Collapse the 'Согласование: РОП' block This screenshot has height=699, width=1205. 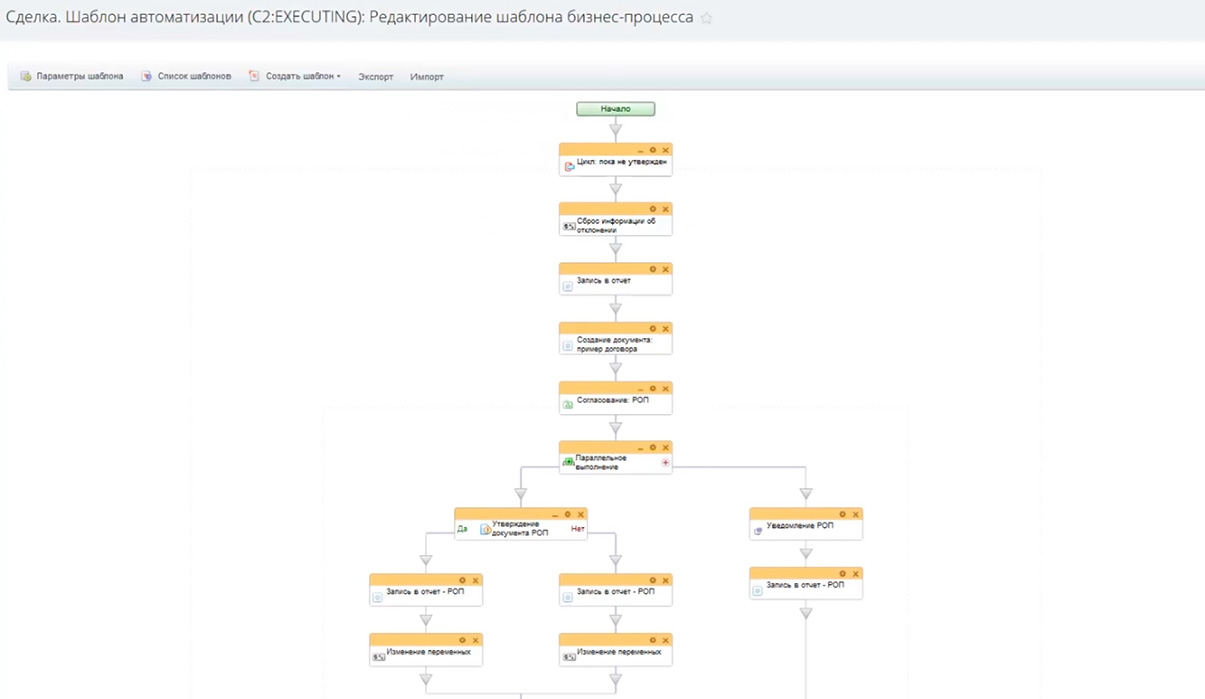pyautogui.click(x=641, y=388)
